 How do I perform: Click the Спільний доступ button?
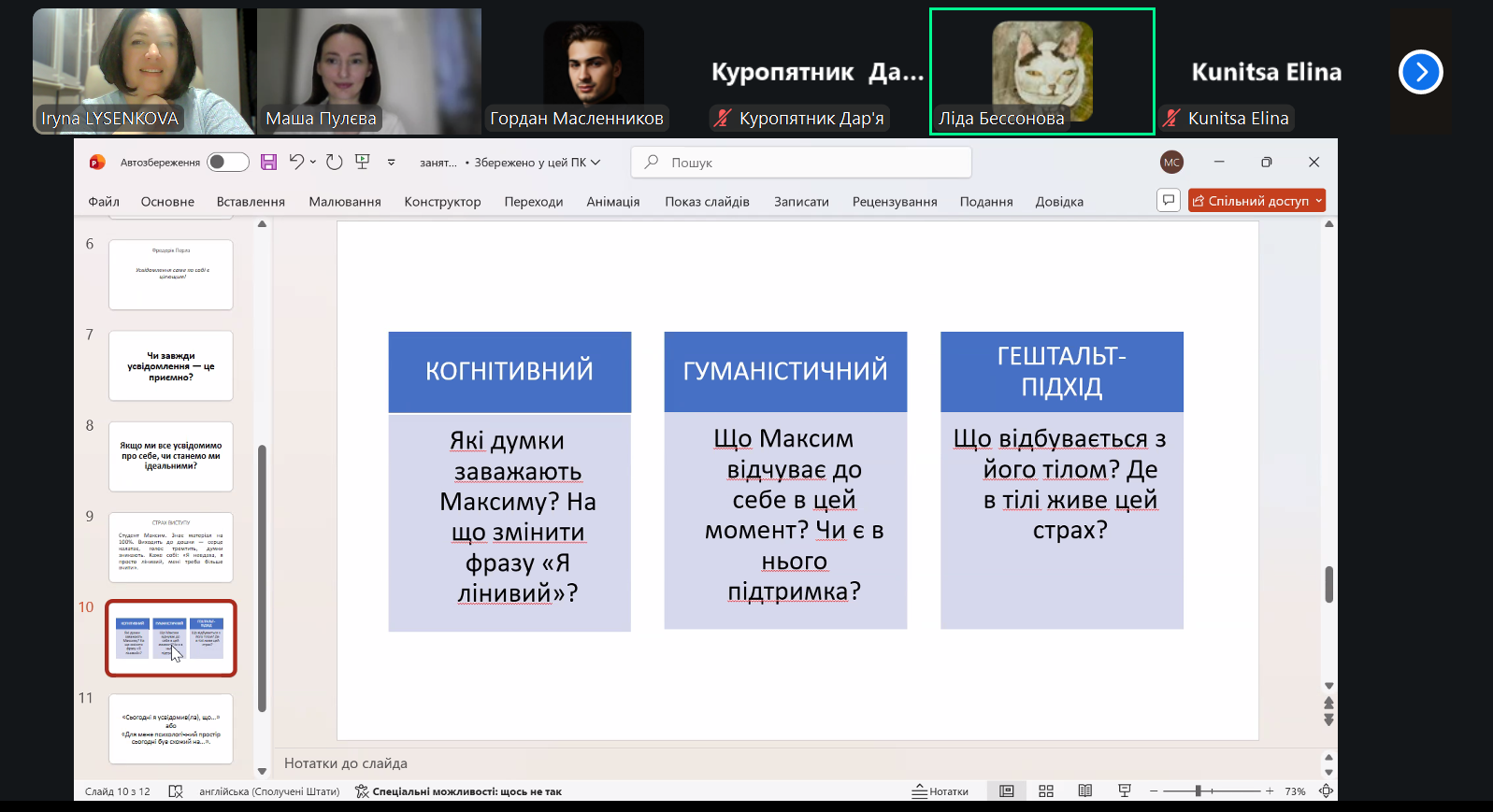click(x=1256, y=201)
